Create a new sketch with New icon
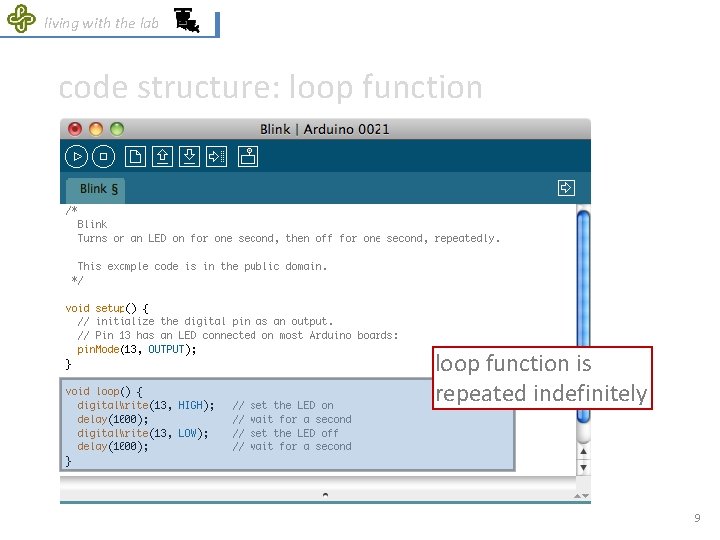Image resolution: width=720 pixels, height=540 pixels. [135, 157]
